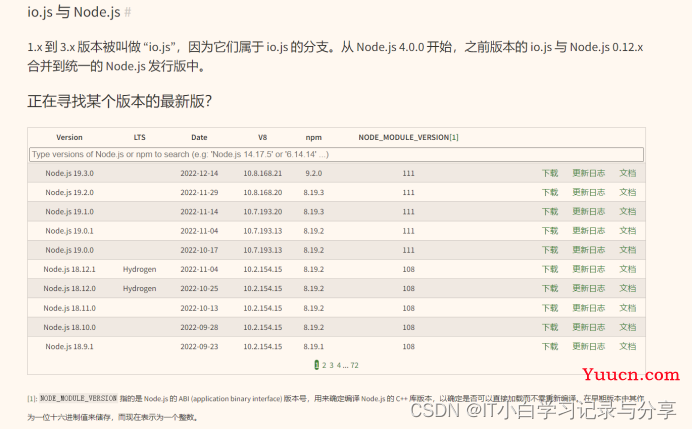Open the 文档 link for Node.js 18.12.0
The height and width of the screenshot is (429, 692).
click(x=628, y=288)
